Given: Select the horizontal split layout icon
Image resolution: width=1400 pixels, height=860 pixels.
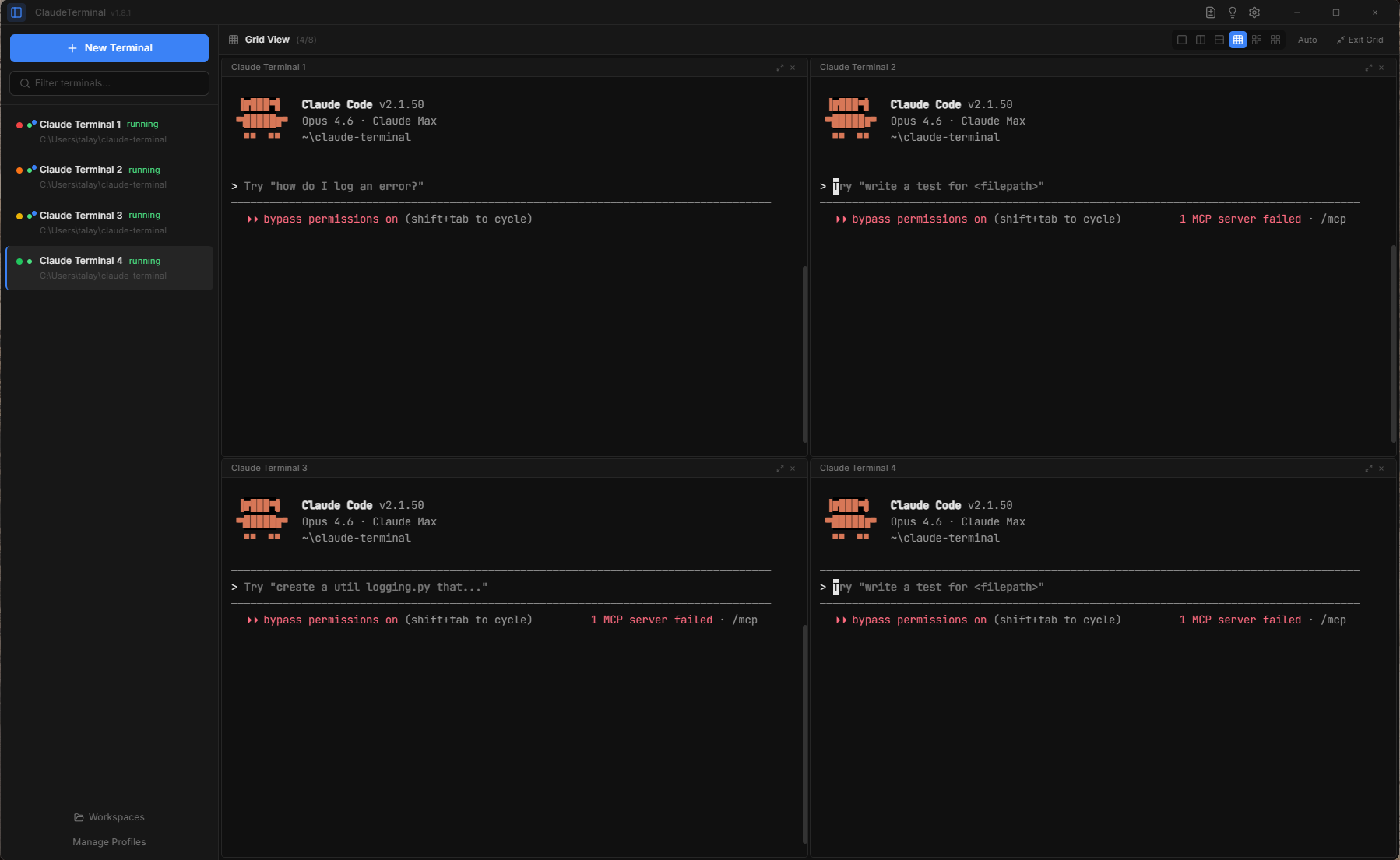Looking at the screenshot, I should tap(1219, 40).
